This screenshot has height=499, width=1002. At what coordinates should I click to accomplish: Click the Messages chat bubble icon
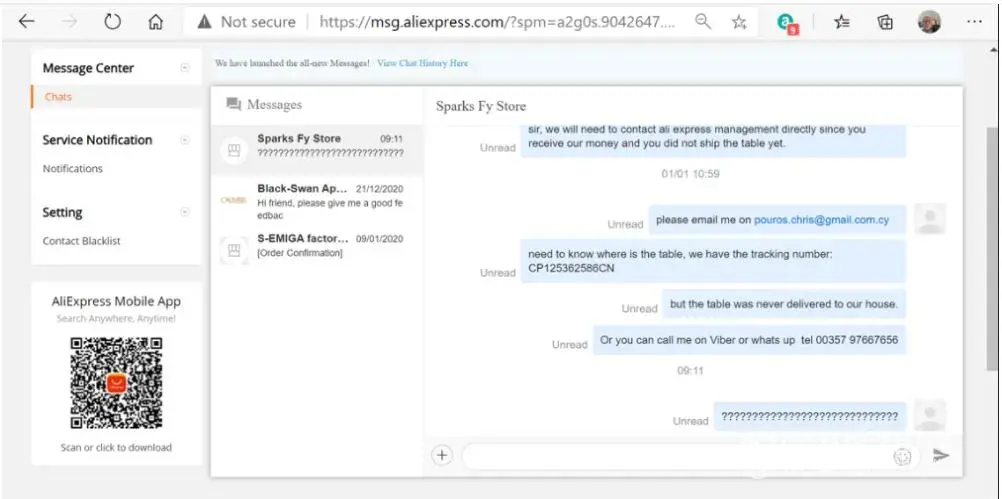point(234,104)
